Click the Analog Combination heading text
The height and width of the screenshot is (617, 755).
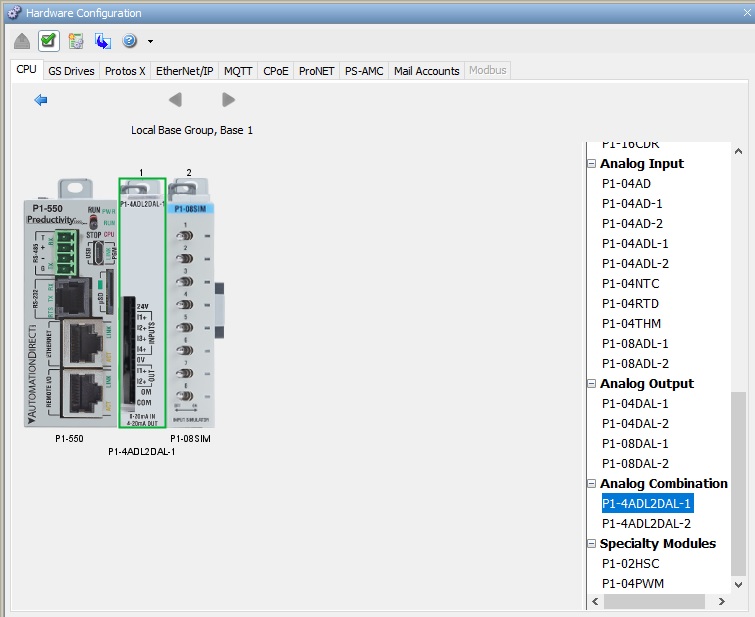click(664, 484)
